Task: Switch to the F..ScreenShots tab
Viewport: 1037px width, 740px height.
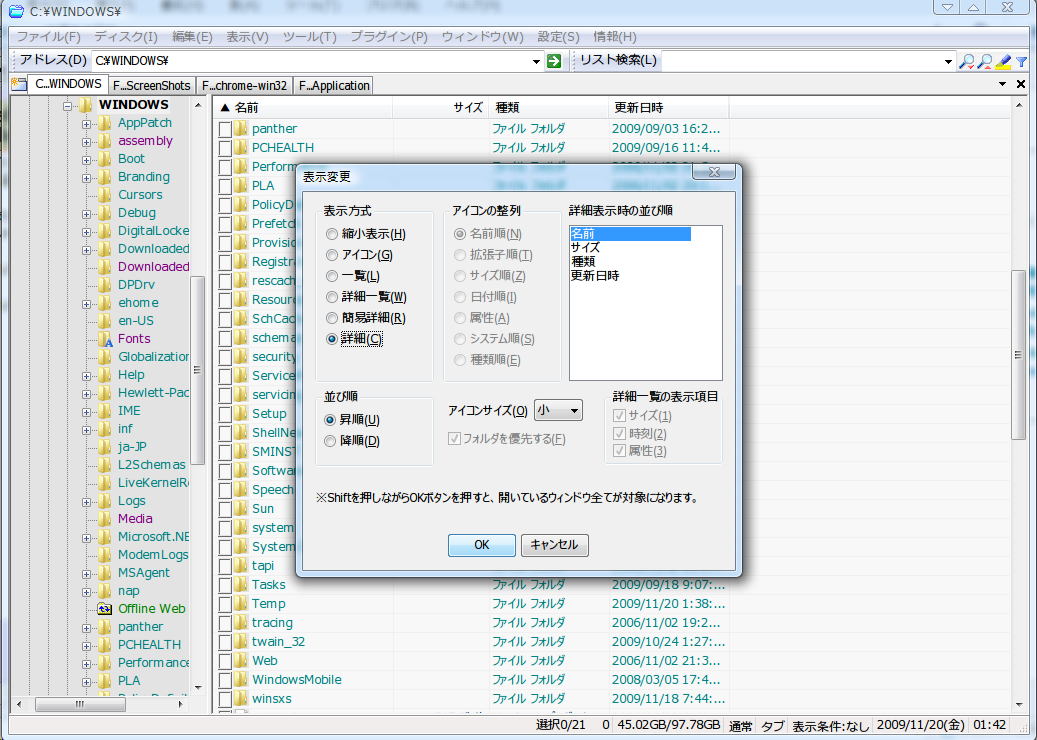Action: (151, 85)
